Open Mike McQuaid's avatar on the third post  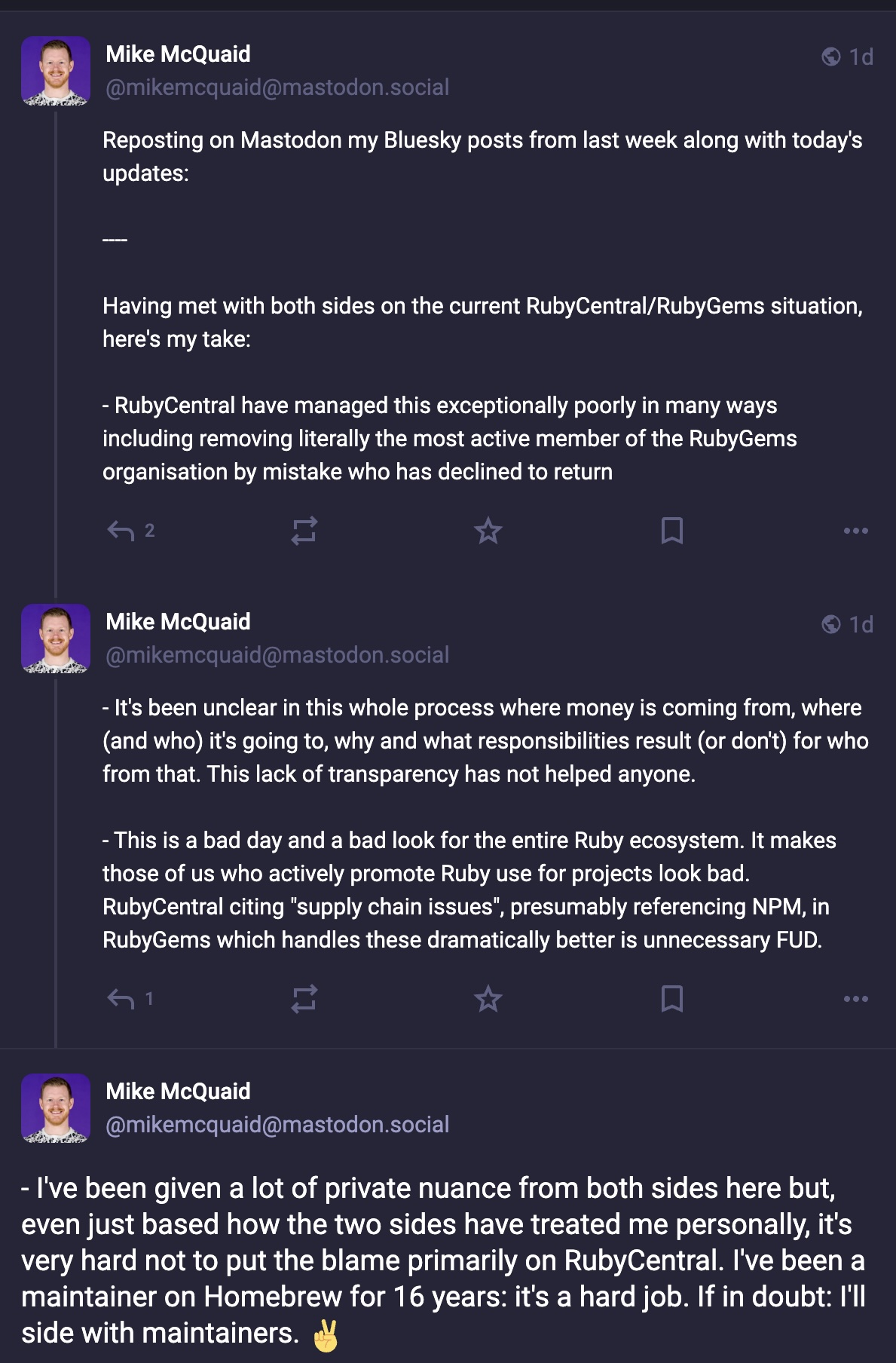[56, 1108]
